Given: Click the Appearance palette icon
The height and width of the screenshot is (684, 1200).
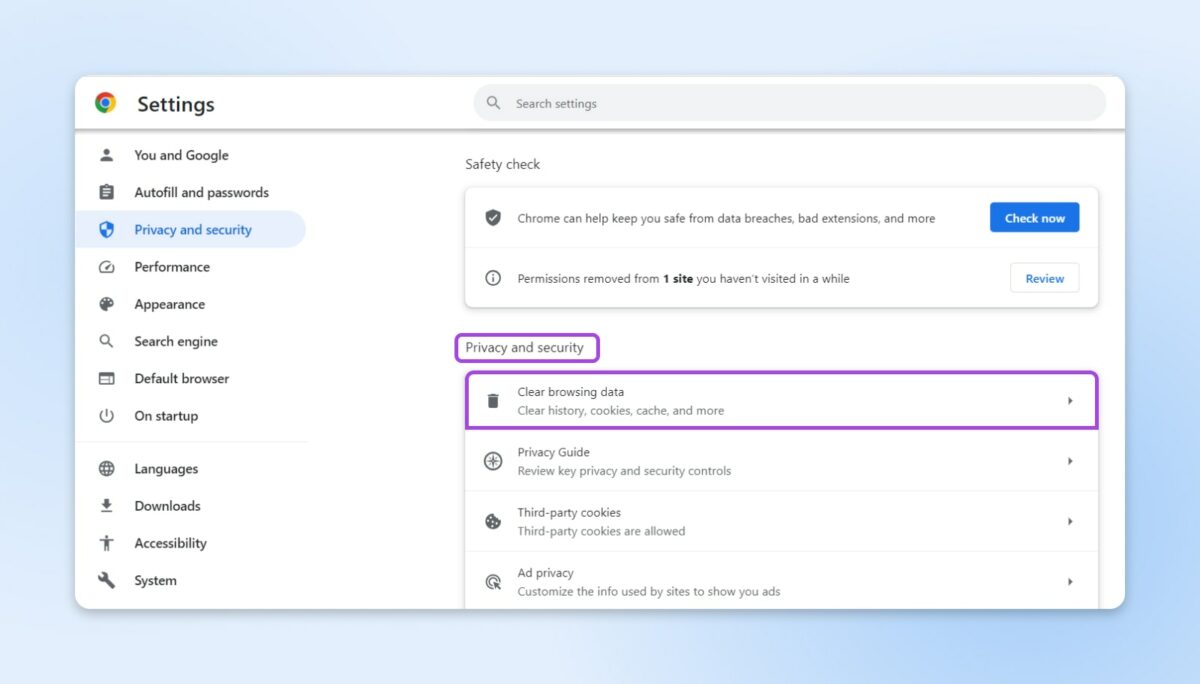Looking at the screenshot, I should 107,304.
